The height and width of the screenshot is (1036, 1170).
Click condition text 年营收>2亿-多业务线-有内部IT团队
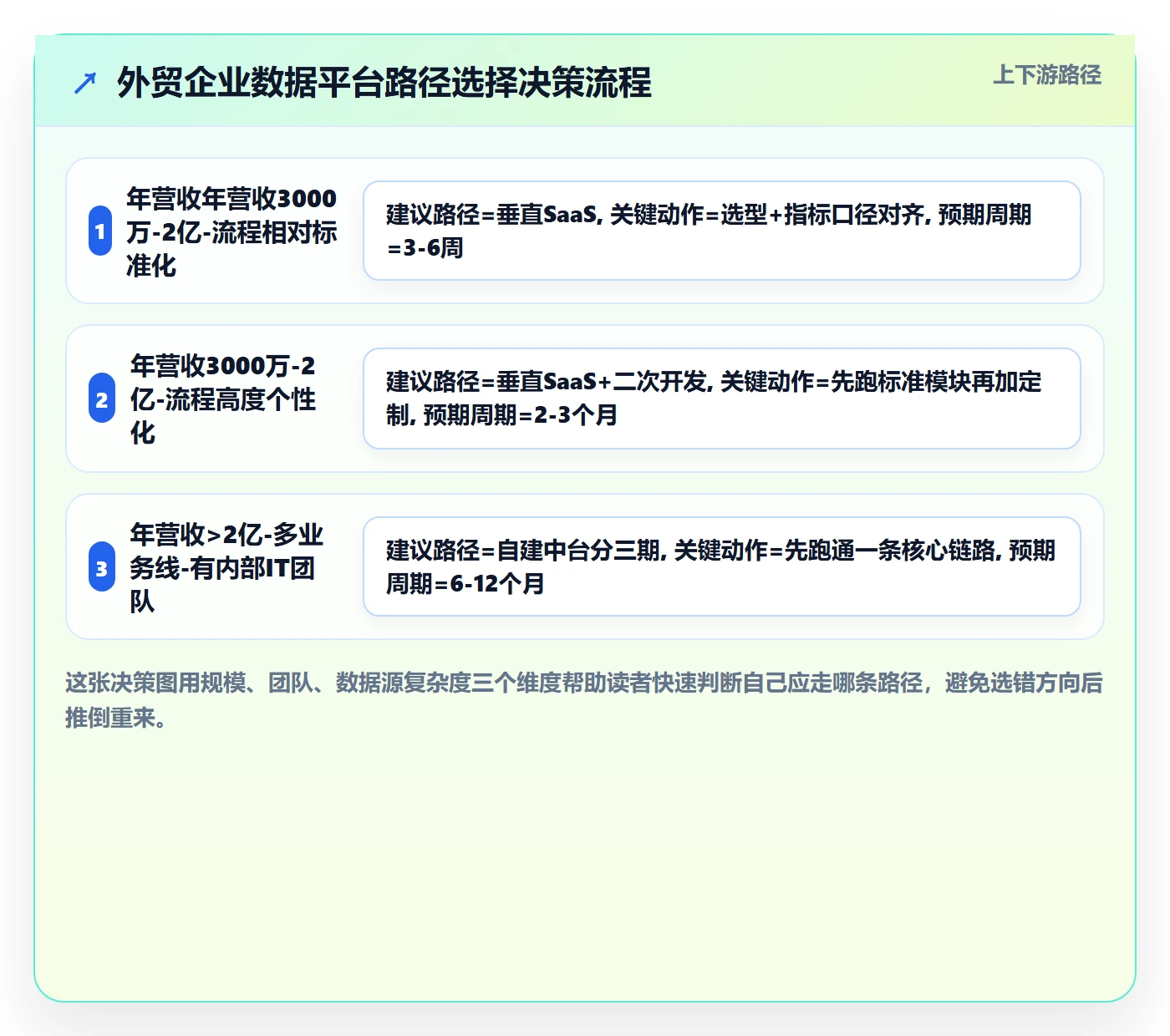[226, 567]
